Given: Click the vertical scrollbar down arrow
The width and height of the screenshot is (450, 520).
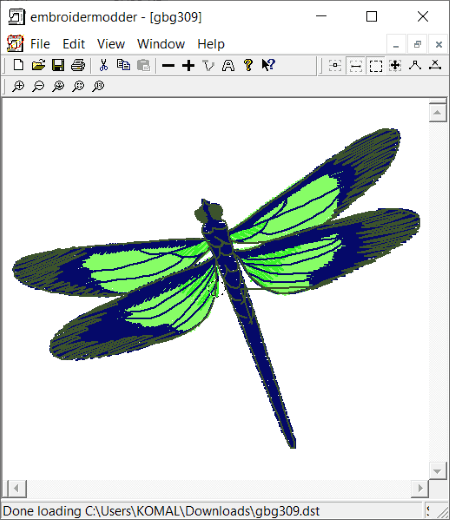Looking at the screenshot, I should (x=437, y=471).
